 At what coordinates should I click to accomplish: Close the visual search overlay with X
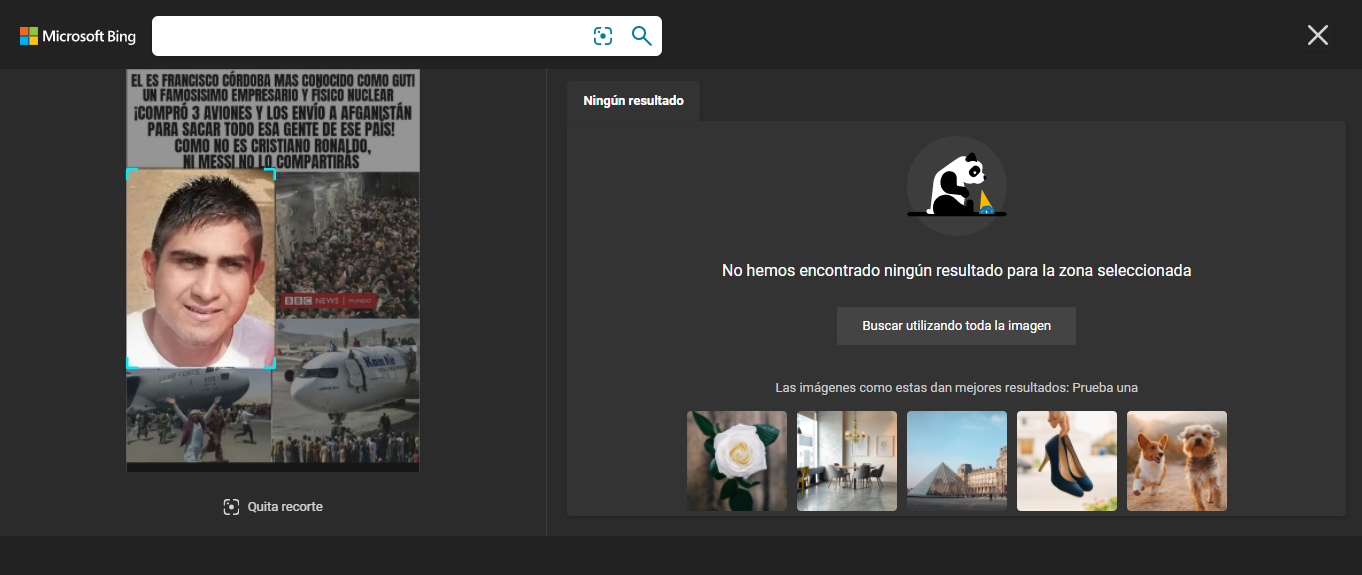tap(1318, 35)
